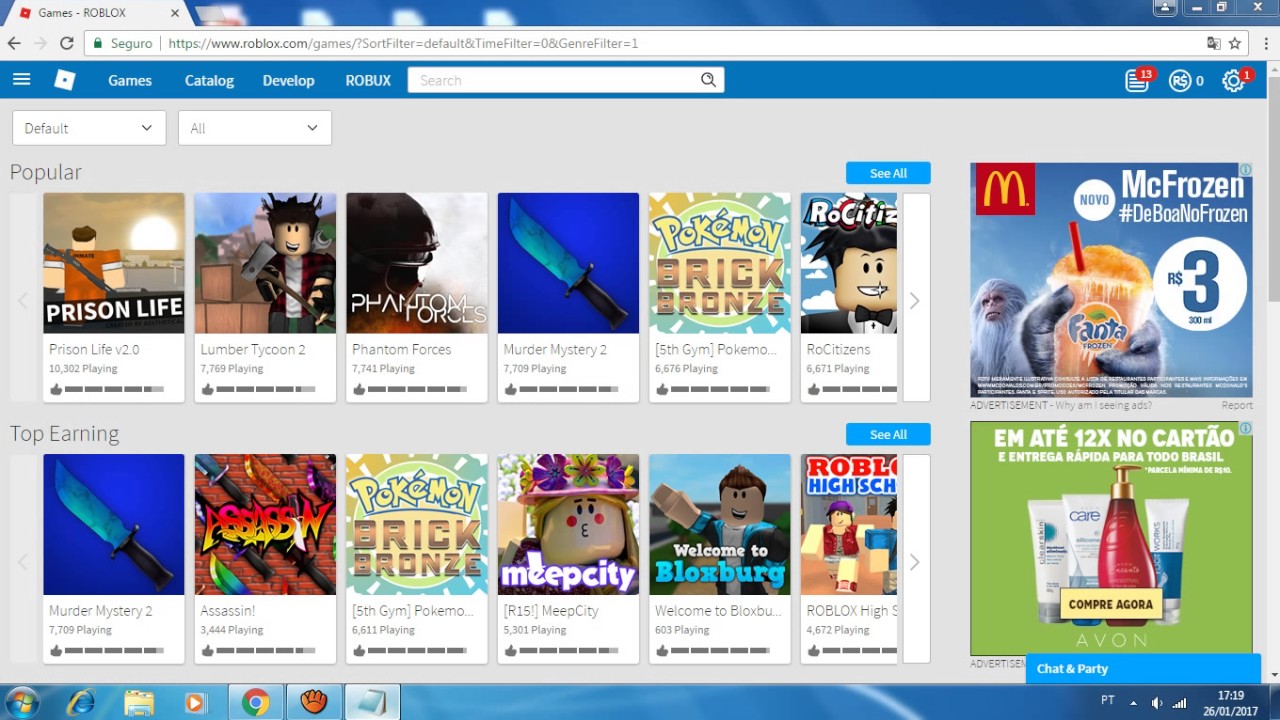Click the AdChoices icon on McFrozen ad
Image resolution: width=1280 pixels, height=720 pixels.
[x=1246, y=170]
